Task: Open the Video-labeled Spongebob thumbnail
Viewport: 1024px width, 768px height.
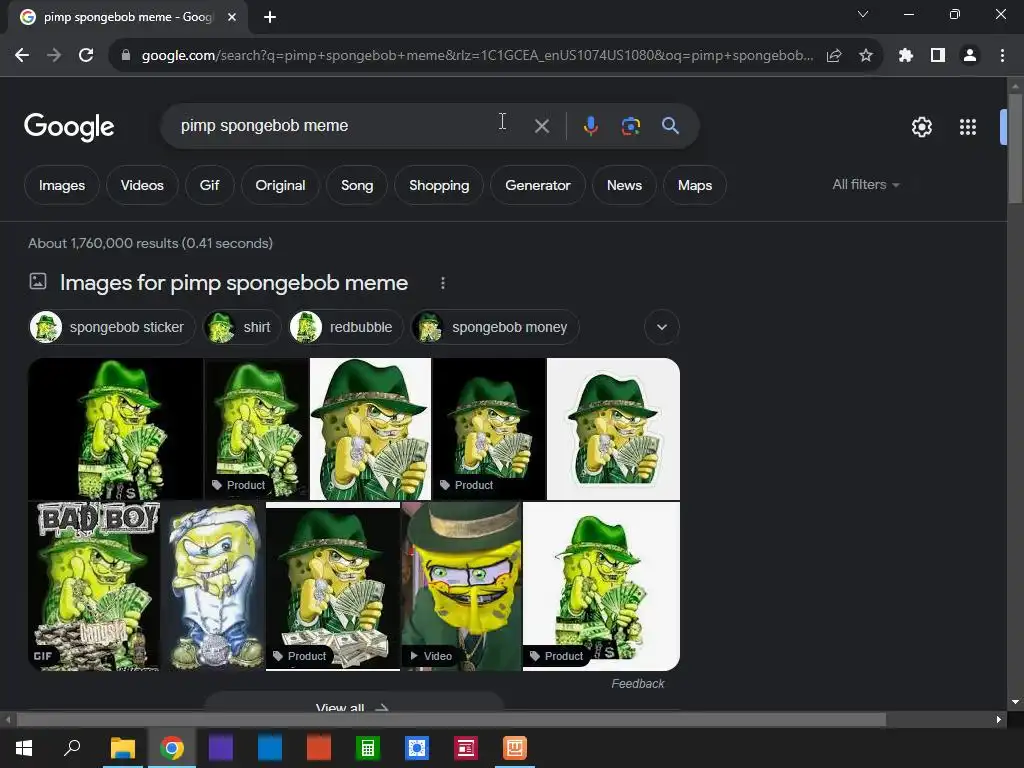Action: click(461, 586)
